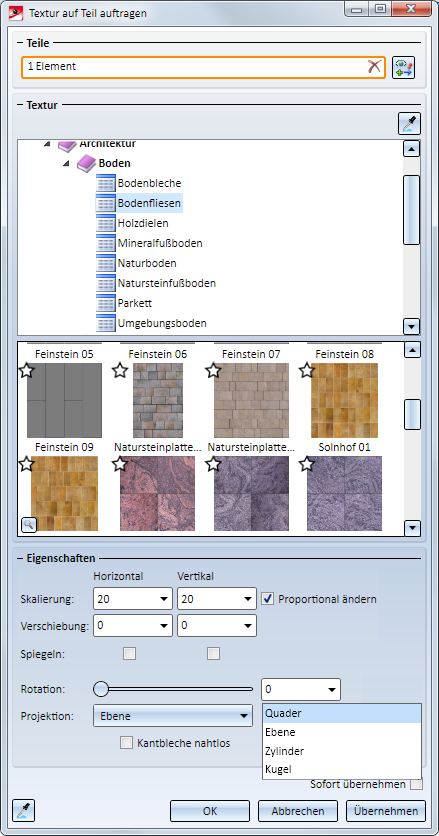Click the part selection icon next to the 1 Element field
Viewport: 439px width, 836px height.
point(403,68)
